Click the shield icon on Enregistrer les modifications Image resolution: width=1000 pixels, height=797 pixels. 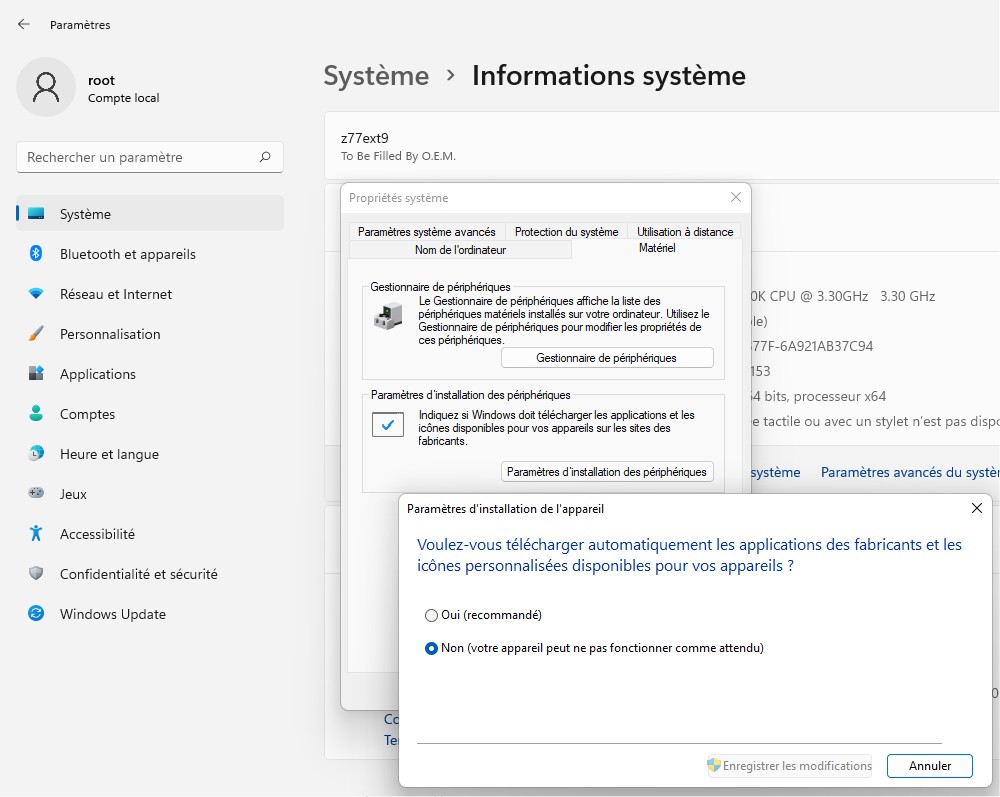pos(714,765)
